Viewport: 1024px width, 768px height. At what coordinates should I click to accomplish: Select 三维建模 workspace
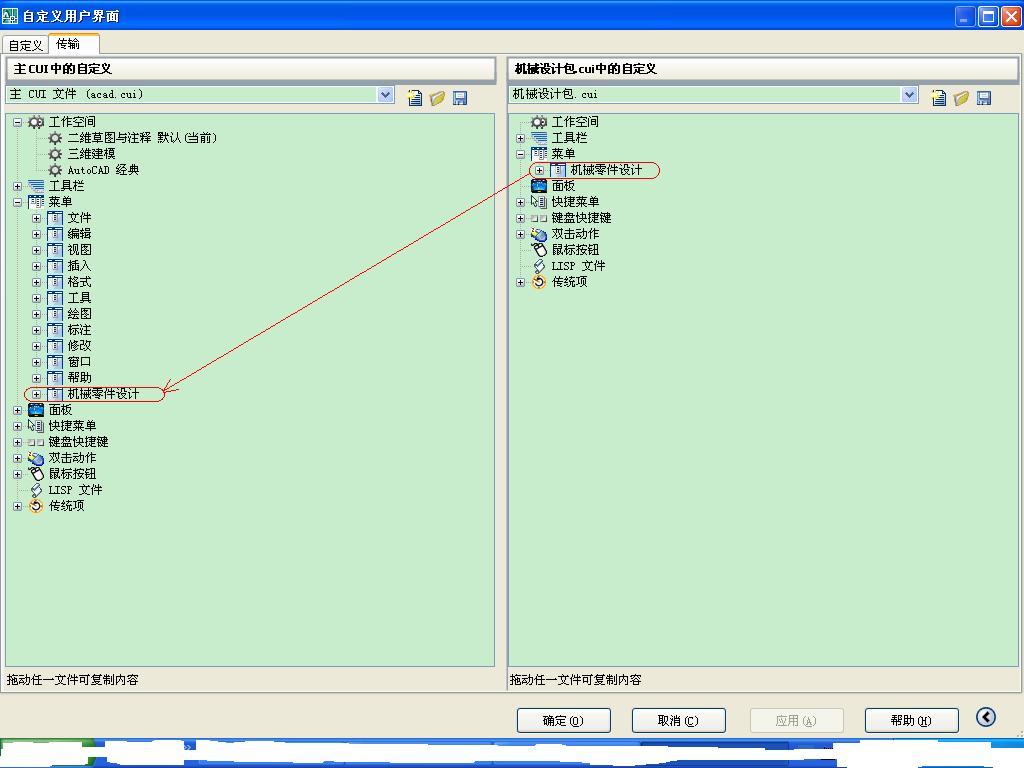point(91,154)
